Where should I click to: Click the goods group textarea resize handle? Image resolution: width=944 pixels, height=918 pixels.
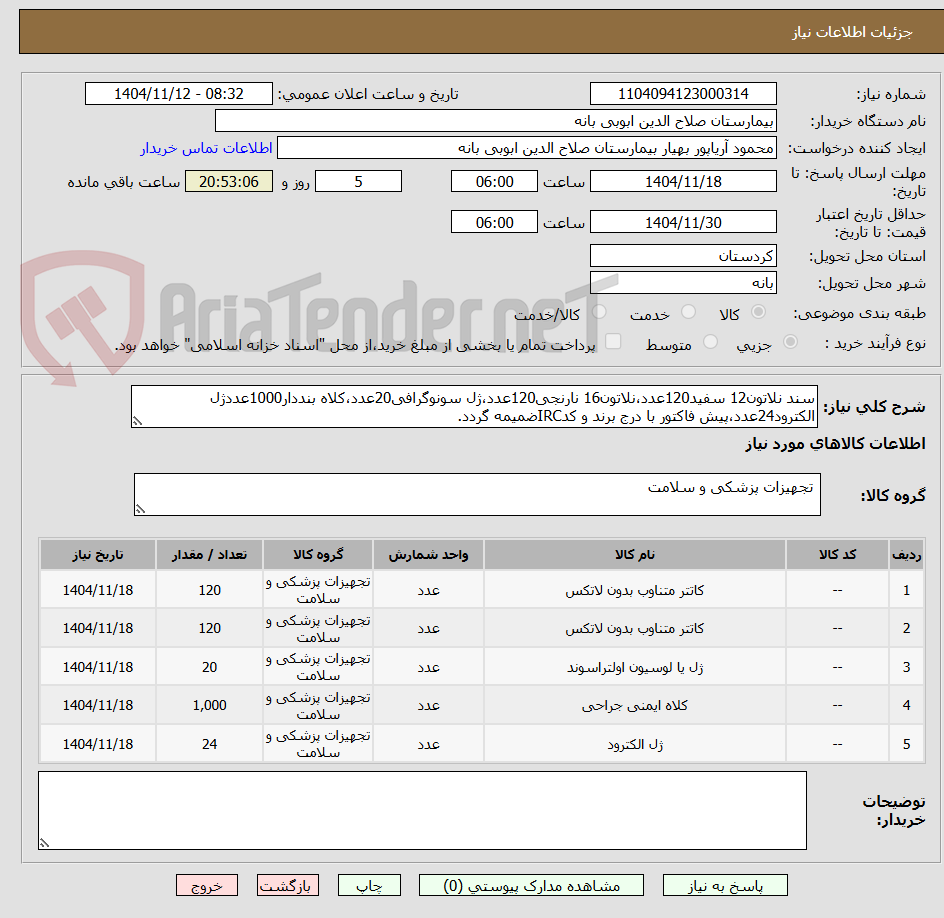pos(140,509)
